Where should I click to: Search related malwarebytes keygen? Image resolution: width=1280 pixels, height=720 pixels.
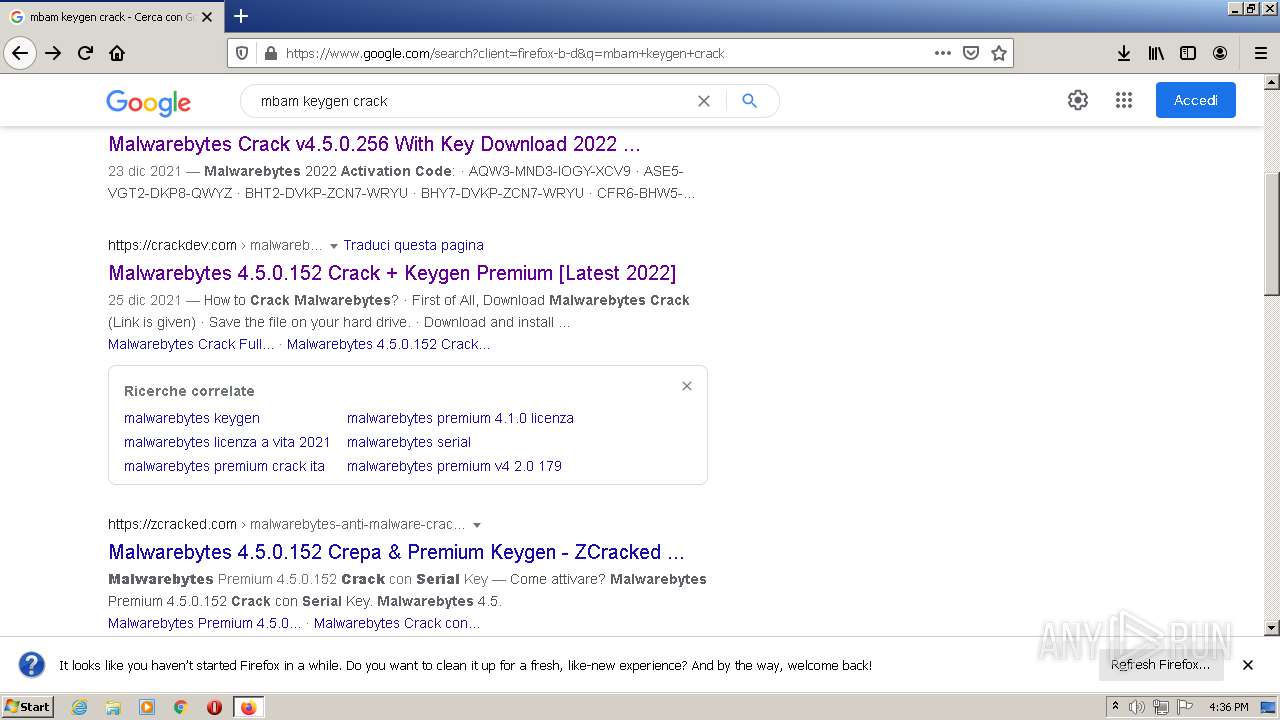[x=191, y=418]
